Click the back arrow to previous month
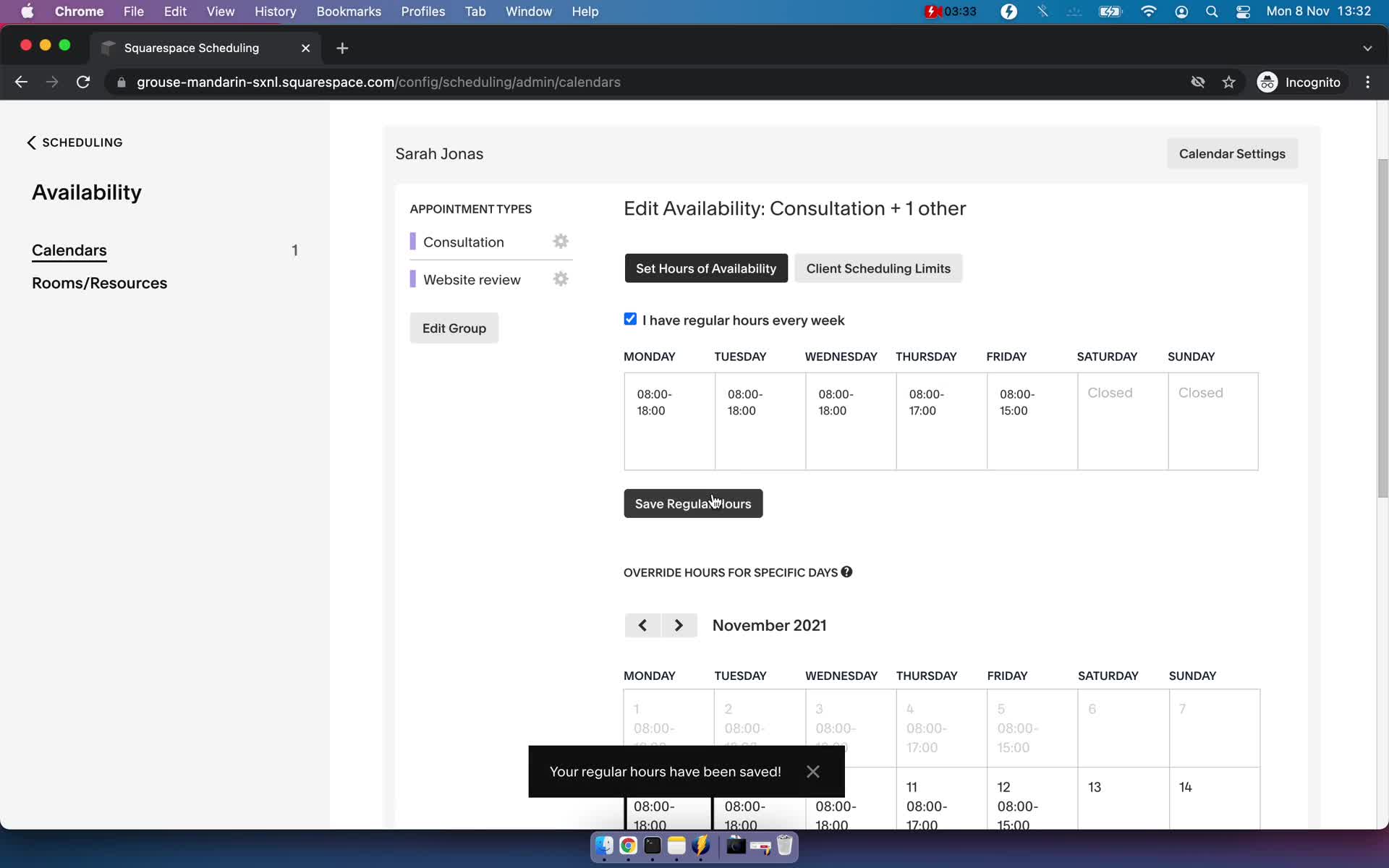This screenshot has width=1389, height=868. tap(642, 625)
